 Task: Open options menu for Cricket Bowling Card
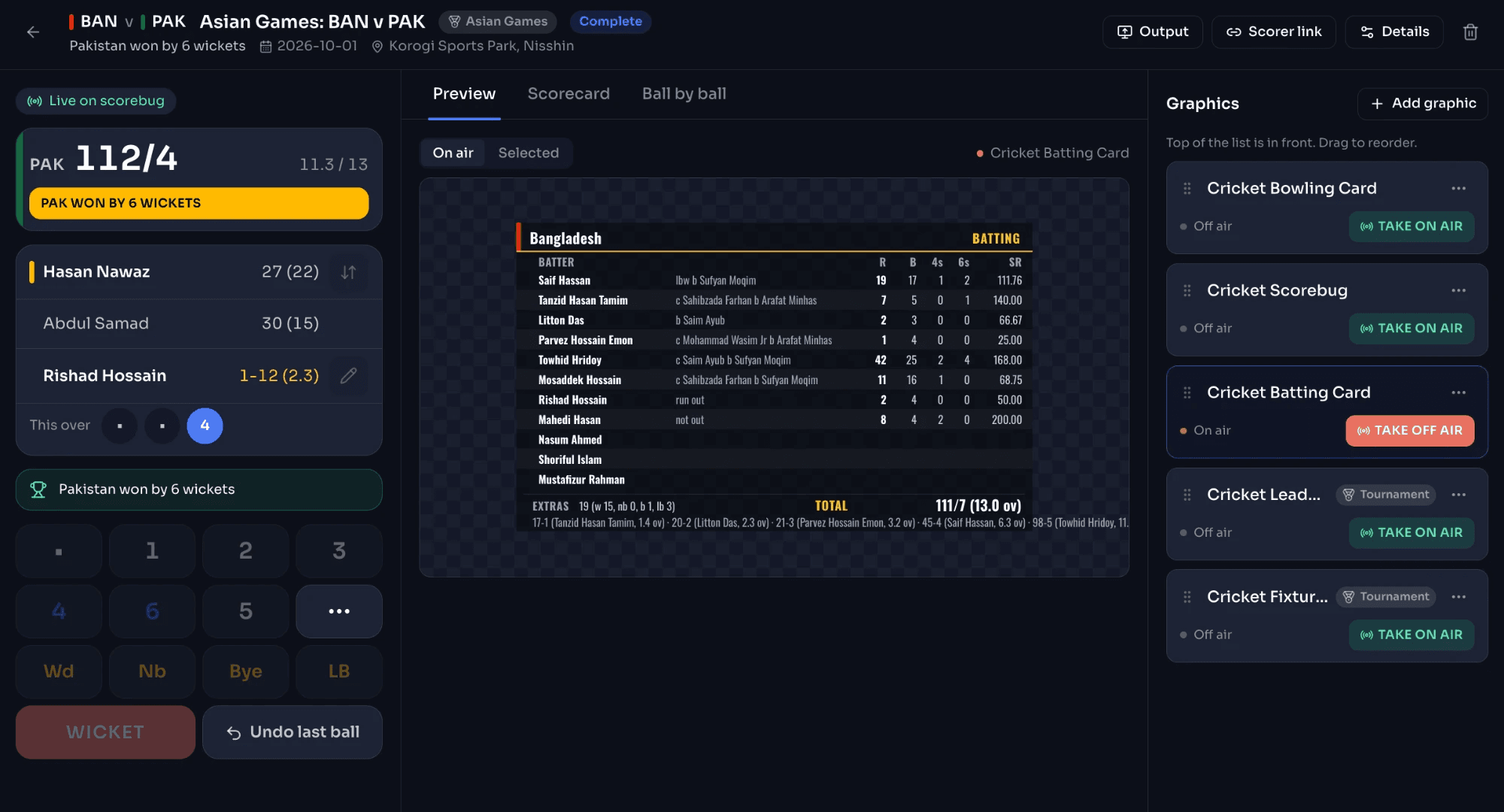(x=1459, y=189)
